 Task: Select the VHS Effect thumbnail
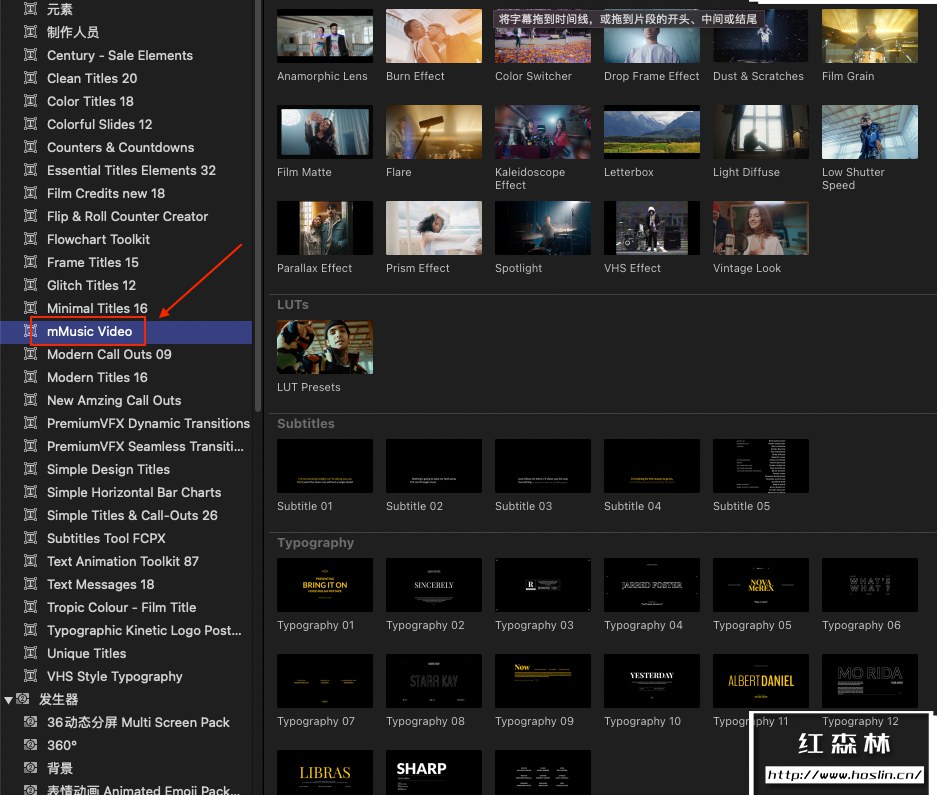point(652,228)
